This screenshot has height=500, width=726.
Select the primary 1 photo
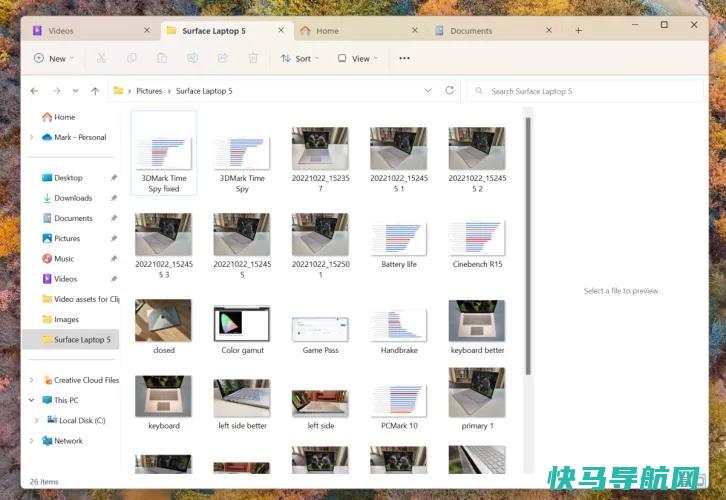coord(477,399)
